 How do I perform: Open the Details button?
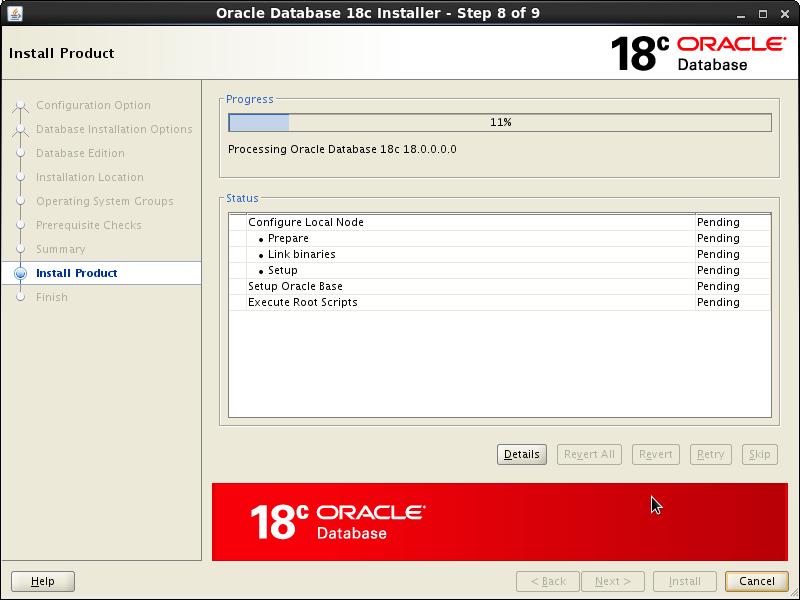point(521,454)
